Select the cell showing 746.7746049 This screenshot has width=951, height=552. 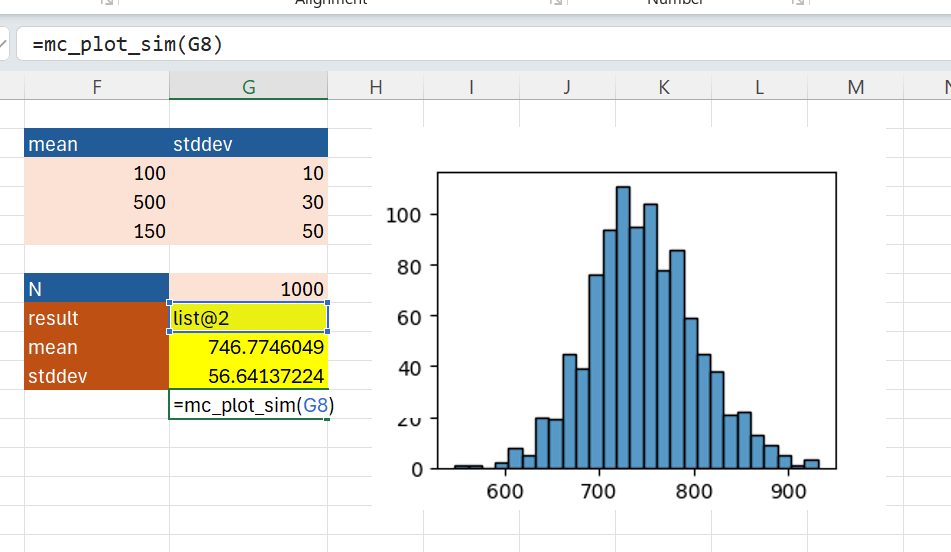point(249,346)
